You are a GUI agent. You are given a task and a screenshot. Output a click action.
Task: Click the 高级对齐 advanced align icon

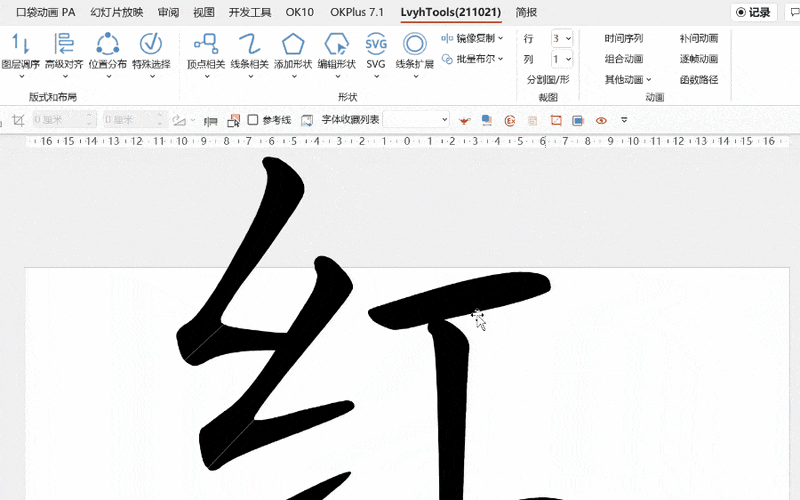coord(64,44)
